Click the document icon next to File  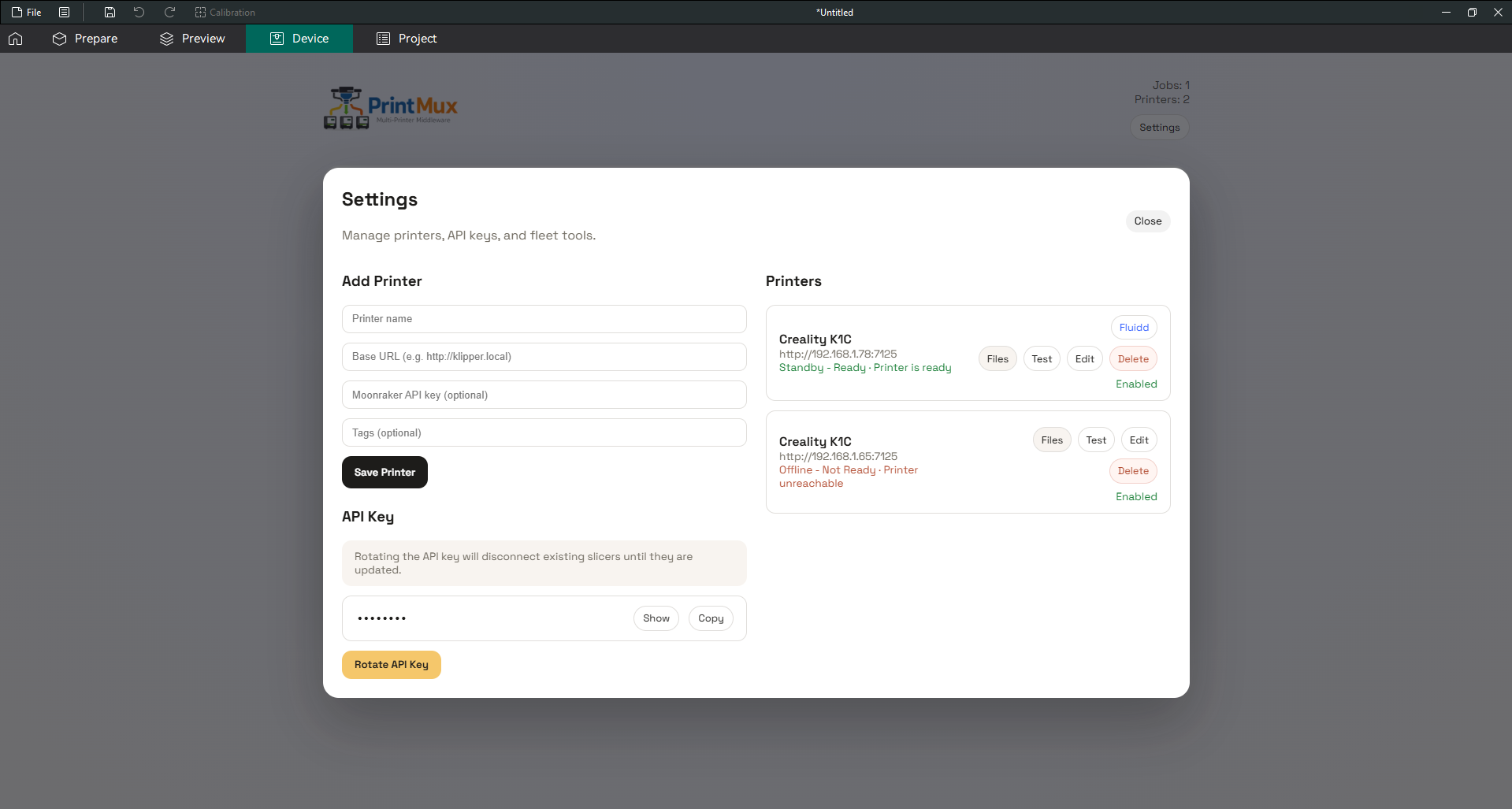point(64,12)
